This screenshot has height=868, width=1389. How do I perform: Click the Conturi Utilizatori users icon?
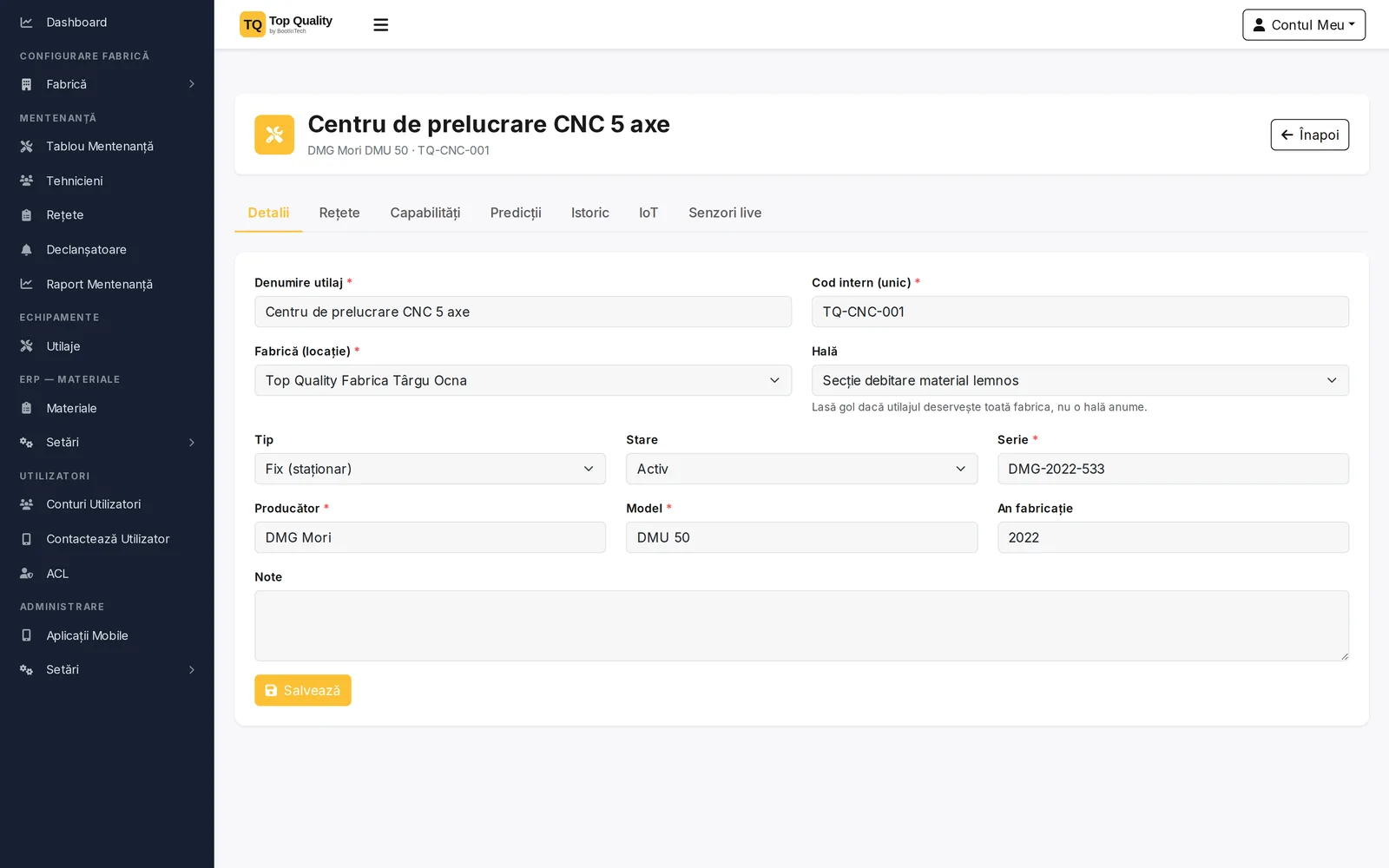point(26,504)
